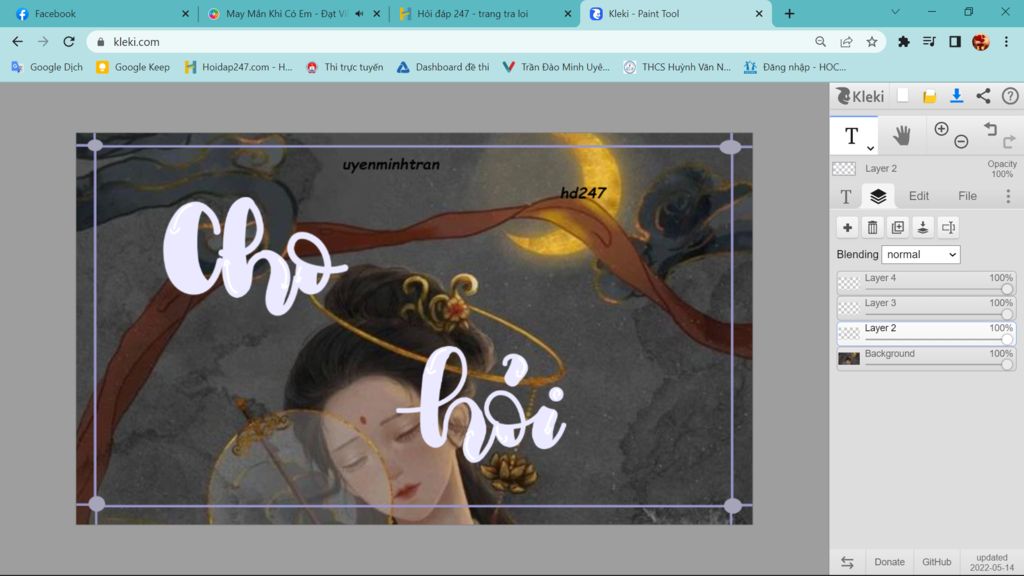The width and height of the screenshot is (1024, 576).
Task: Open Google Dịch bookmark
Action: (x=47, y=67)
